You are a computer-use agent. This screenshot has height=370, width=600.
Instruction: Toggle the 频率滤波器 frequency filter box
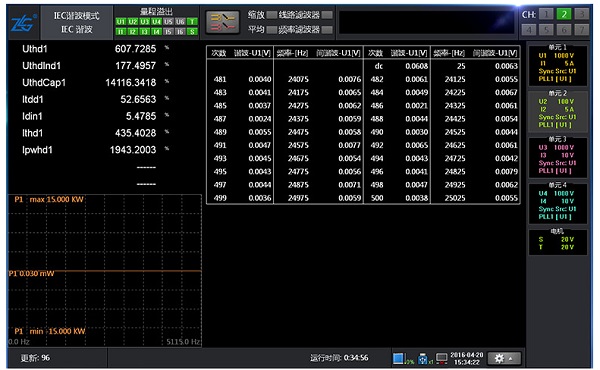[x=327, y=29]
